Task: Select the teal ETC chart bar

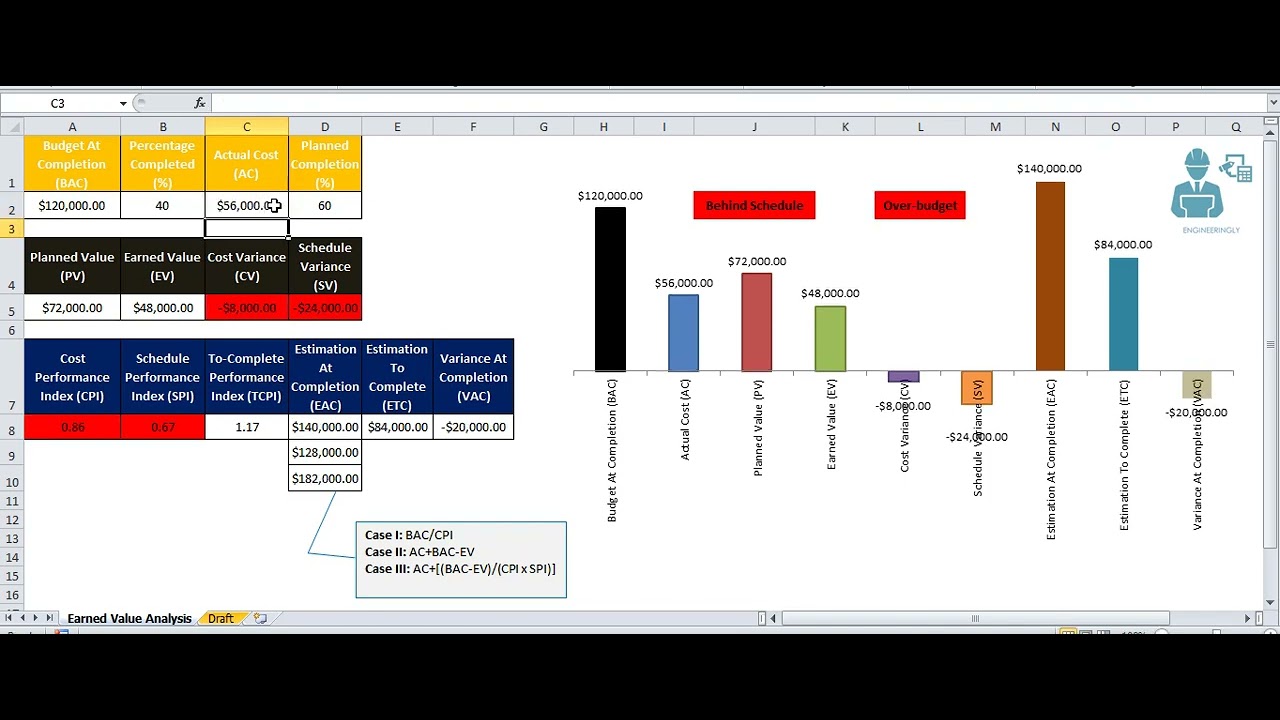Action: point(1123,314)
